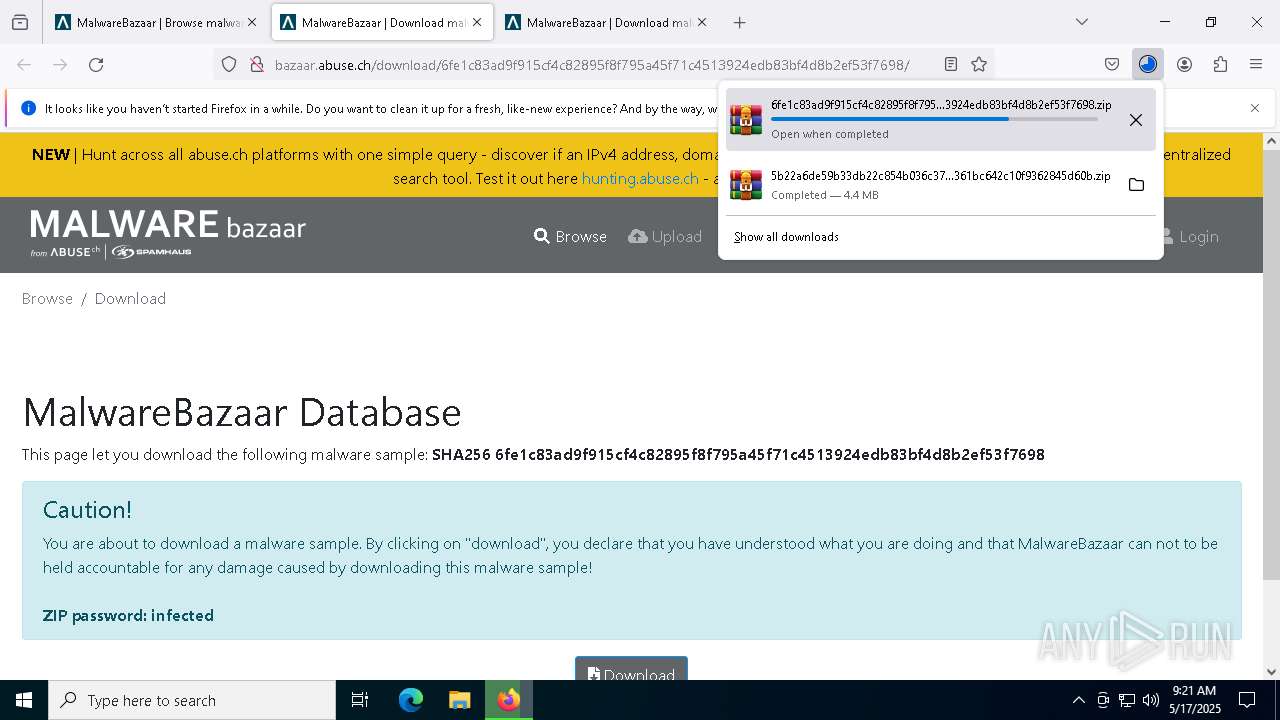Bookmark this page with star

coord(979,64)
